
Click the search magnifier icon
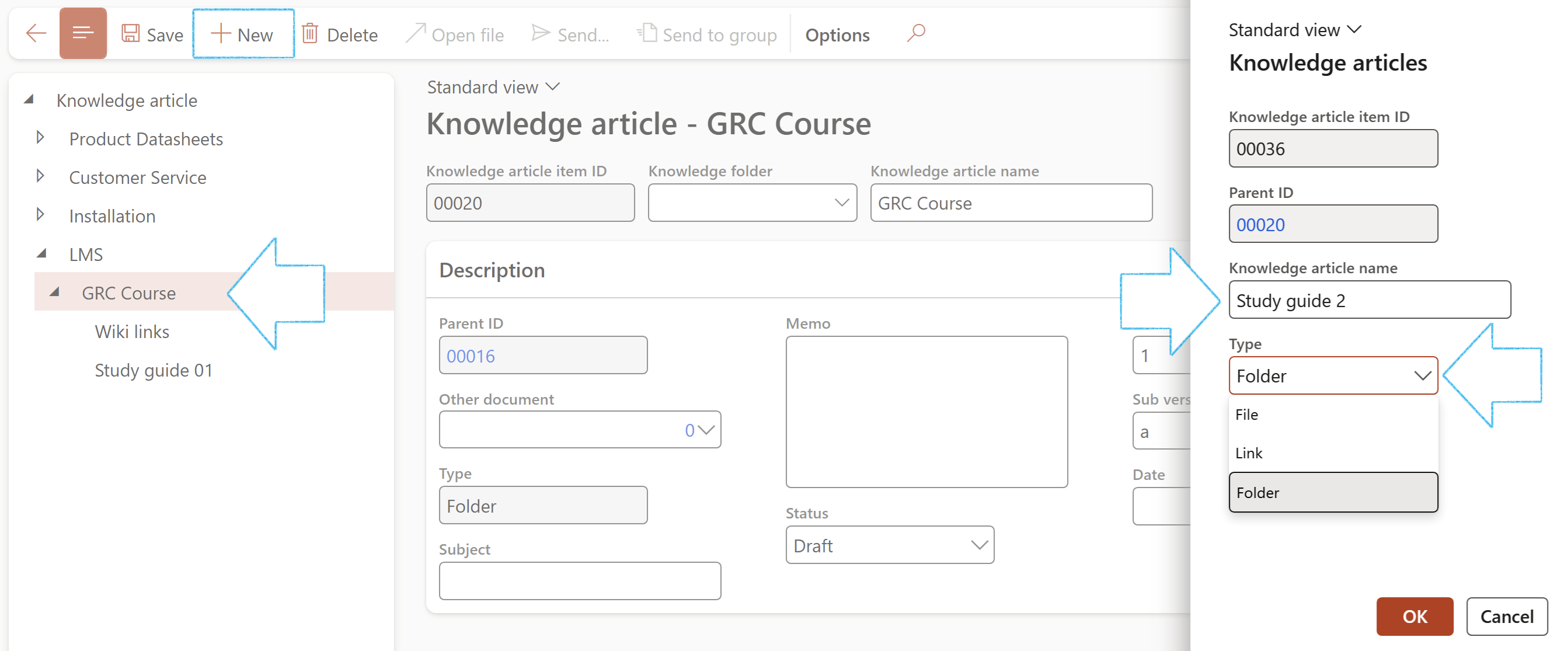pyautogui.click(x=915, y=33)
